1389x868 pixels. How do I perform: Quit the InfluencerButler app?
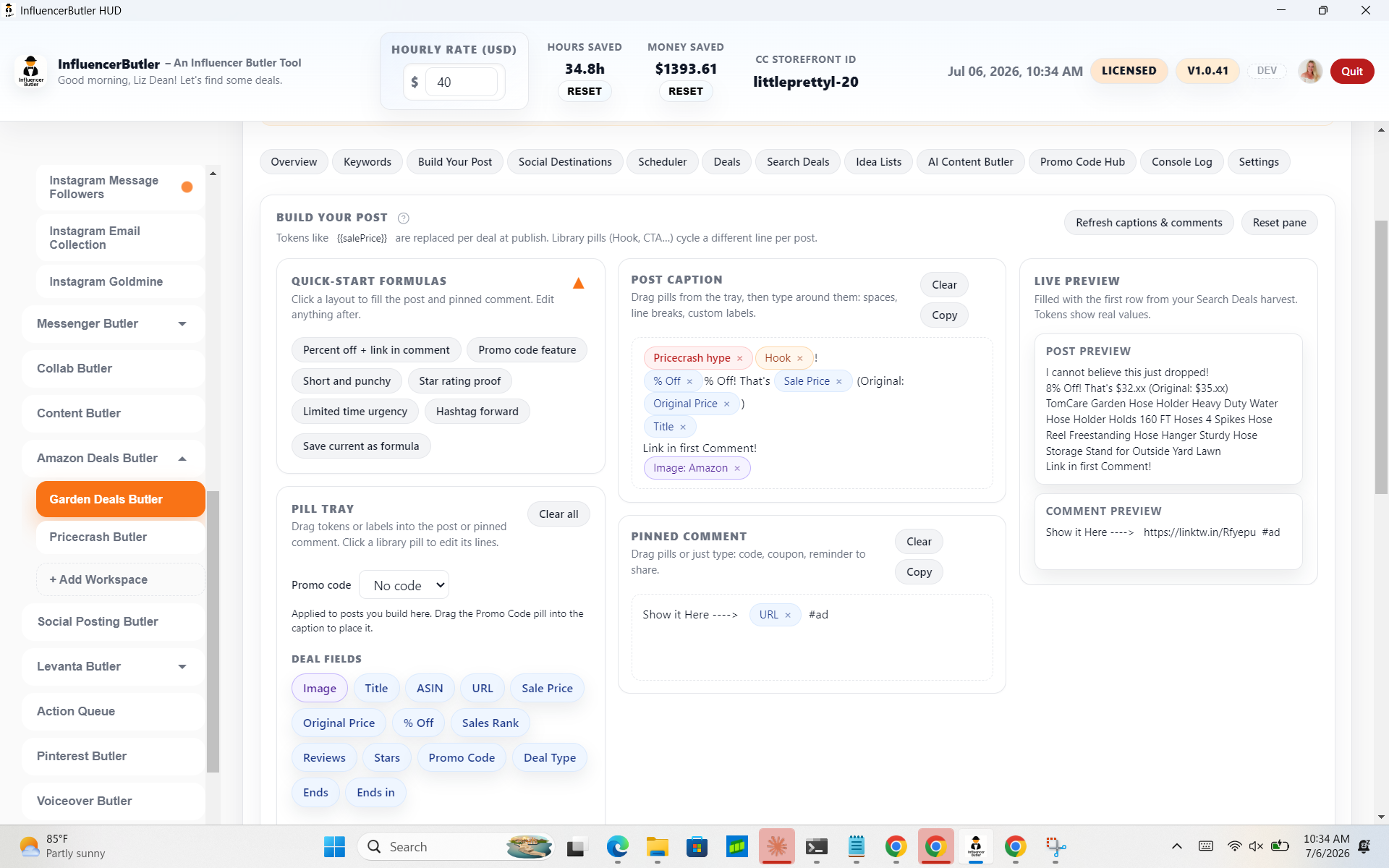coord(1351,71)
